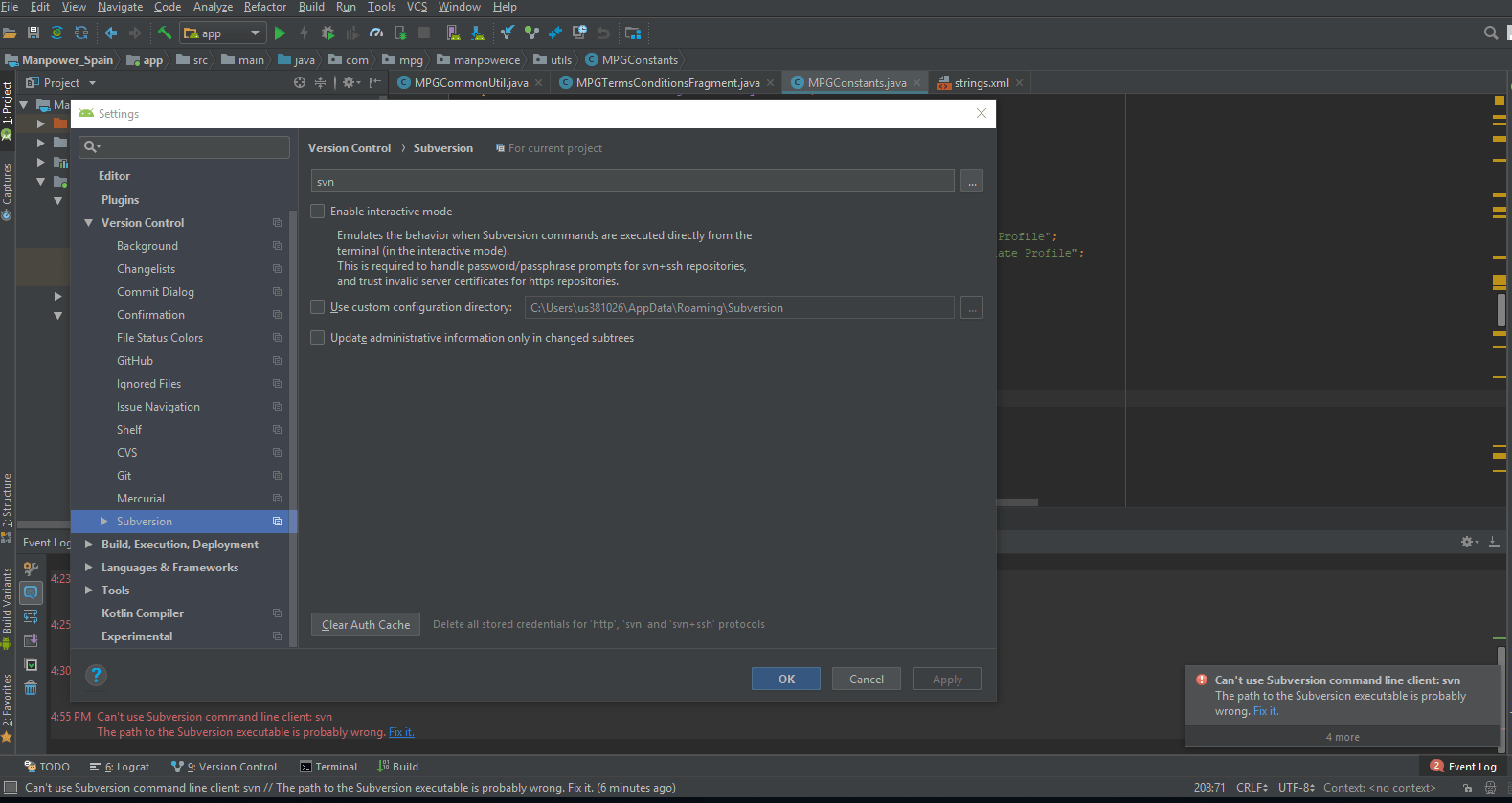This screenshot has width=1512, height=803.
Task: Click the Hide Project panel icon
Action: point(375,83)
